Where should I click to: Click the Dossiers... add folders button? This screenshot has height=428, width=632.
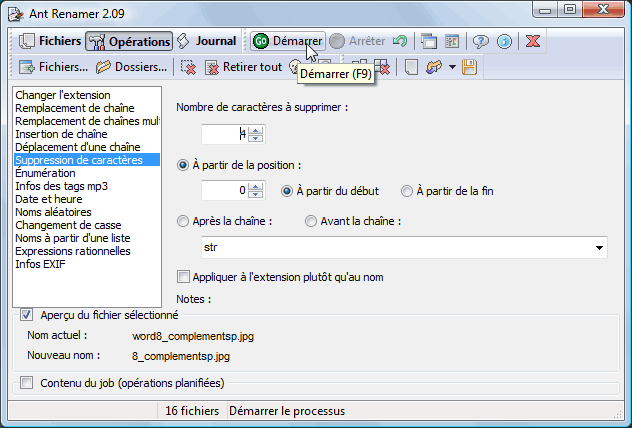tap(132, 67)
